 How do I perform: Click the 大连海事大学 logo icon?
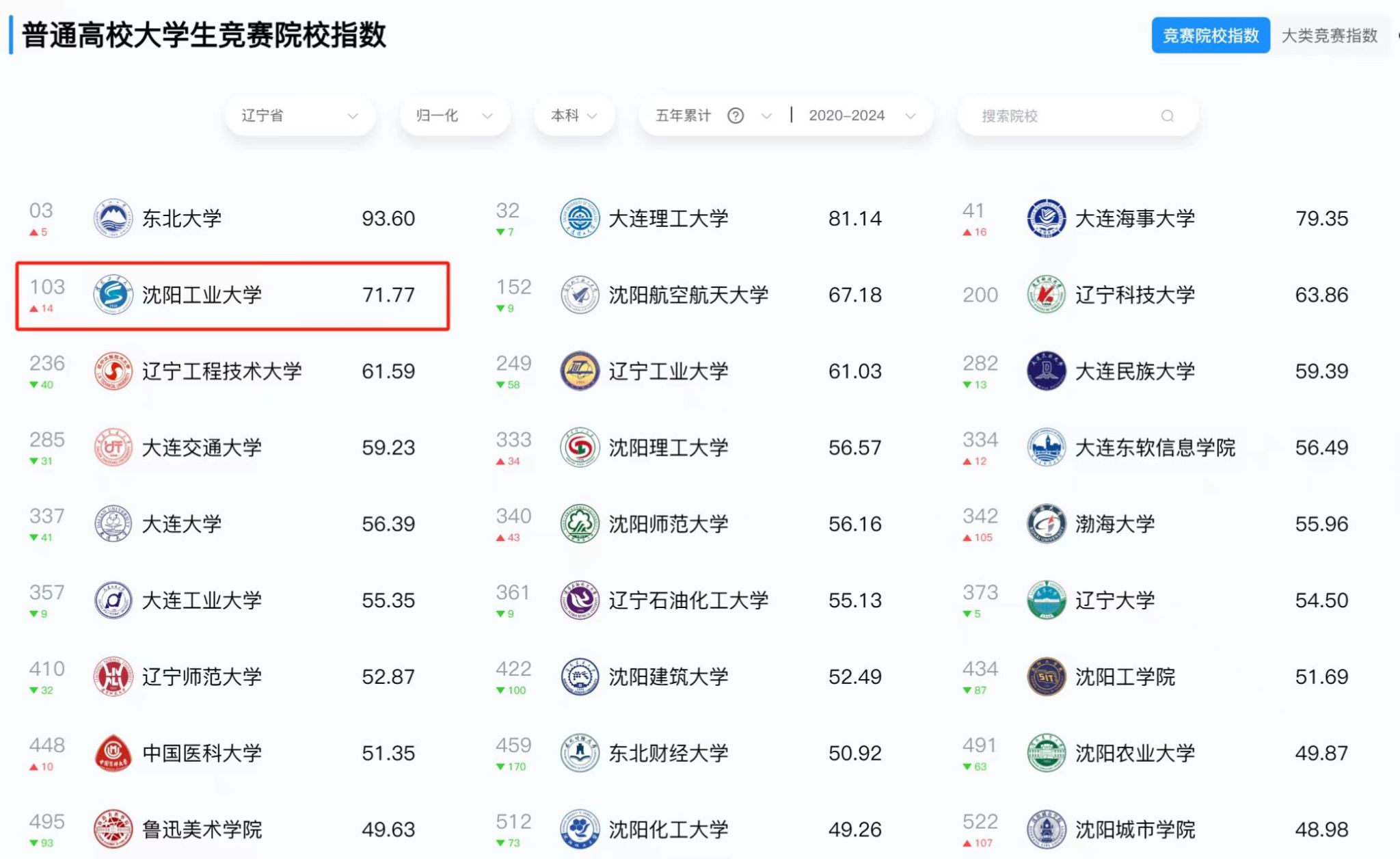coord(1046,219)
